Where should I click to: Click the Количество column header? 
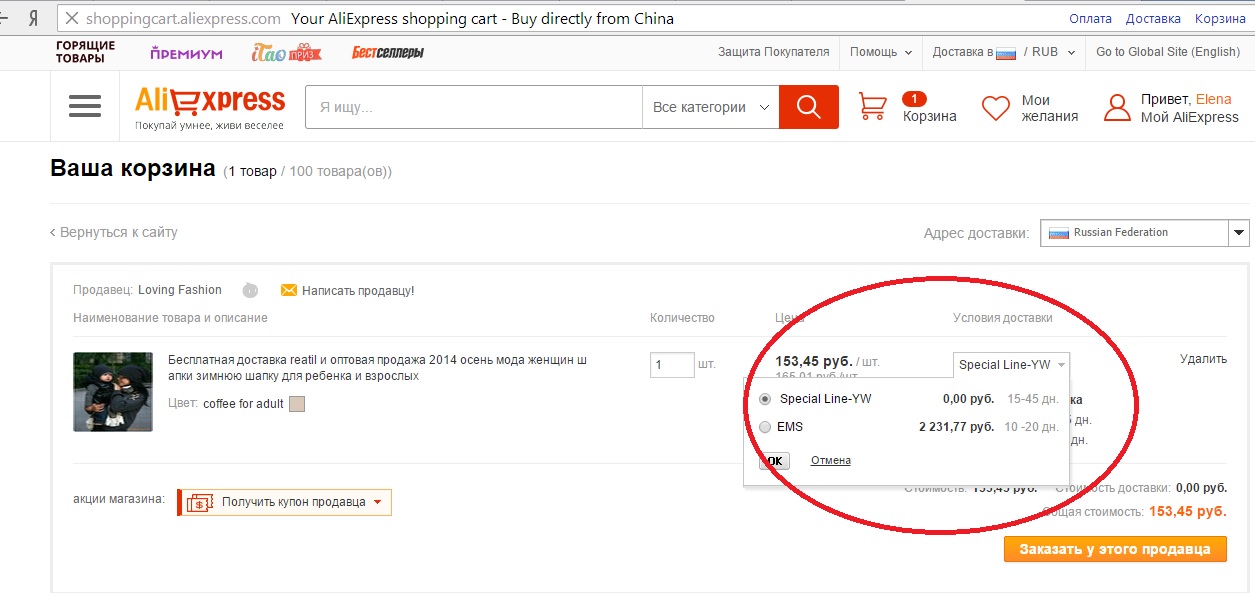pyautogui.click(x=682, y=318)
